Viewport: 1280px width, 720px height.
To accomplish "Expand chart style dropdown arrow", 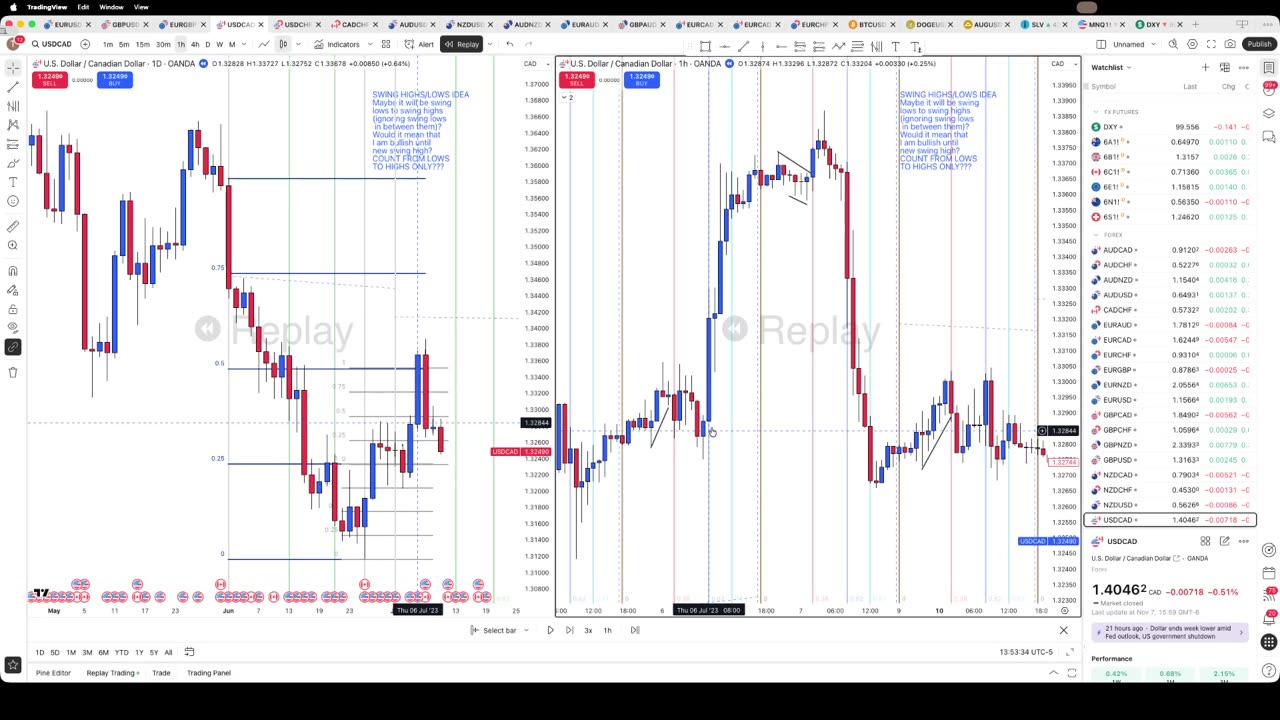I will (298, 44).
